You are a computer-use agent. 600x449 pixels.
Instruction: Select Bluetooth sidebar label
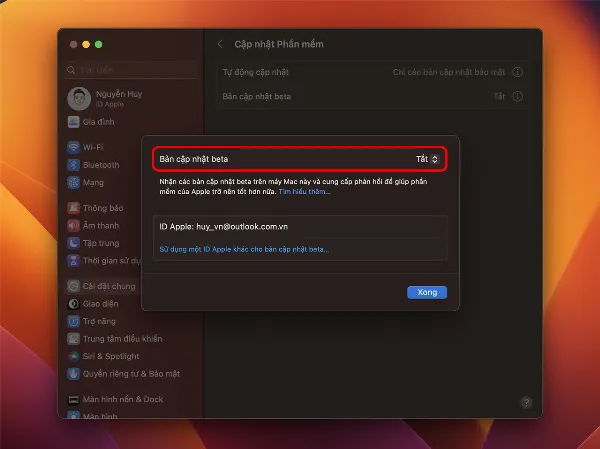point(101,165)
